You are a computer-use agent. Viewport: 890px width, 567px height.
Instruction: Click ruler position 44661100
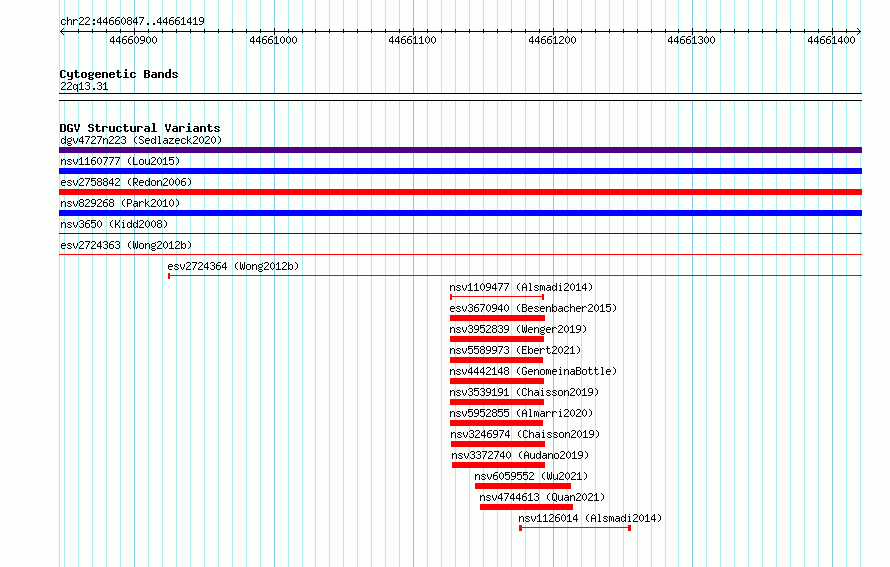pos(413,40)
